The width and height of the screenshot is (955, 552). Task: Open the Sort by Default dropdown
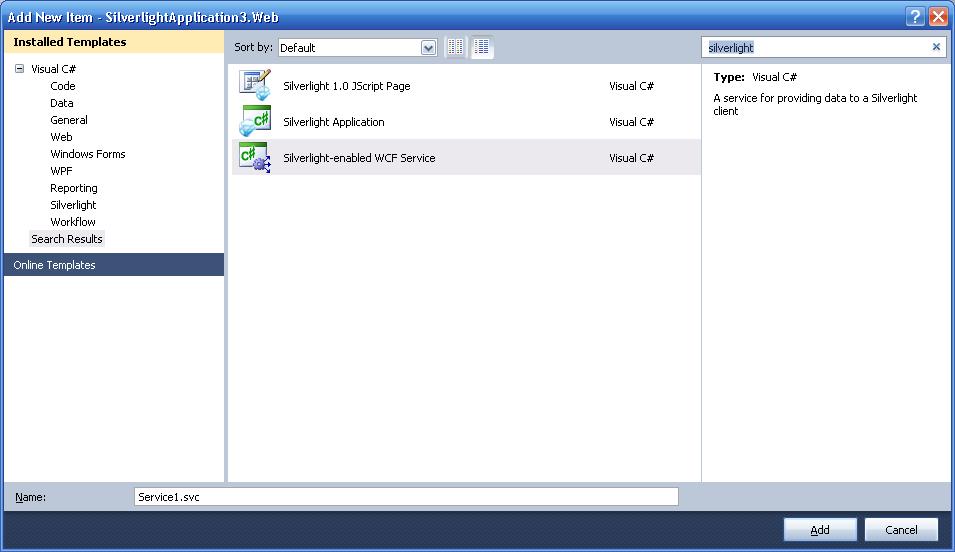[x=428, y=48]
